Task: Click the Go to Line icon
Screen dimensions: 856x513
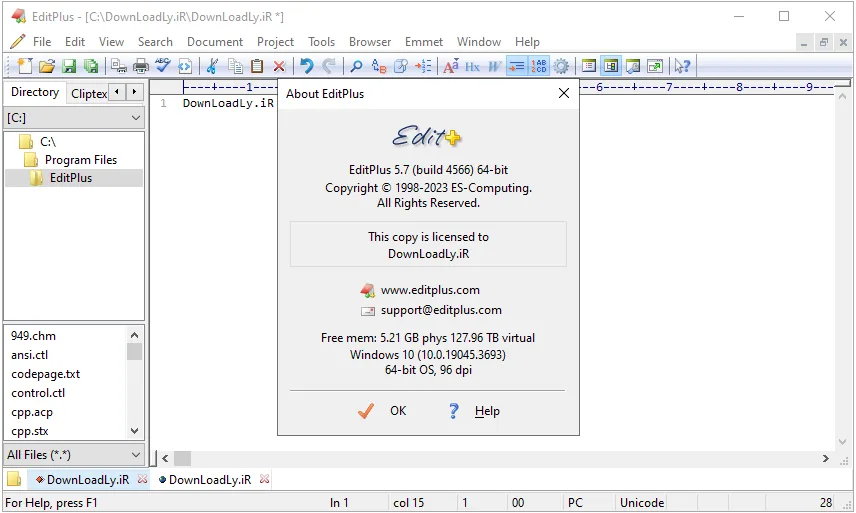Action: (x=423, y=66)
